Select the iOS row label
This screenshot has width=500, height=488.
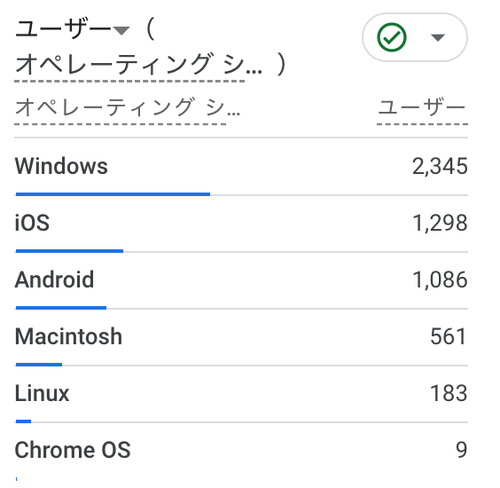coord(32,223)
